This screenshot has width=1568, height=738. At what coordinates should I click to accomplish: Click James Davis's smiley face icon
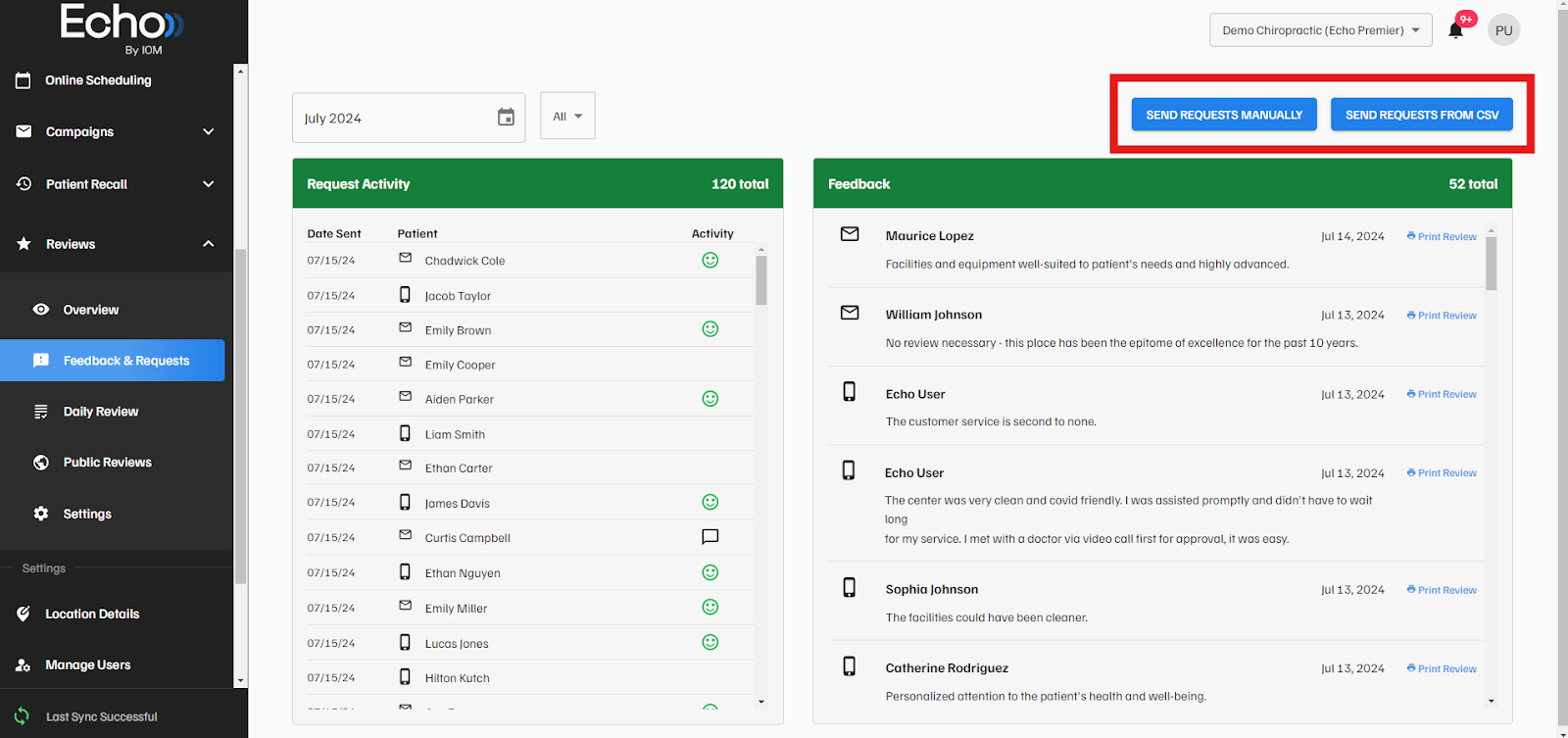tap(710, 502)
